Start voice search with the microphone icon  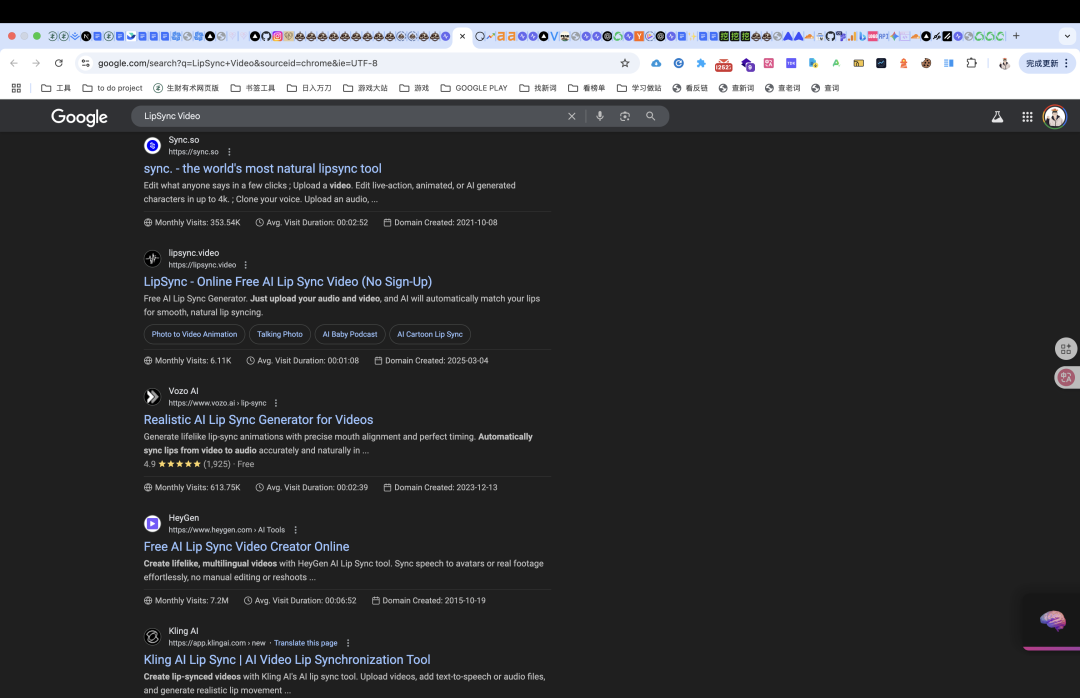click(600, 116)
